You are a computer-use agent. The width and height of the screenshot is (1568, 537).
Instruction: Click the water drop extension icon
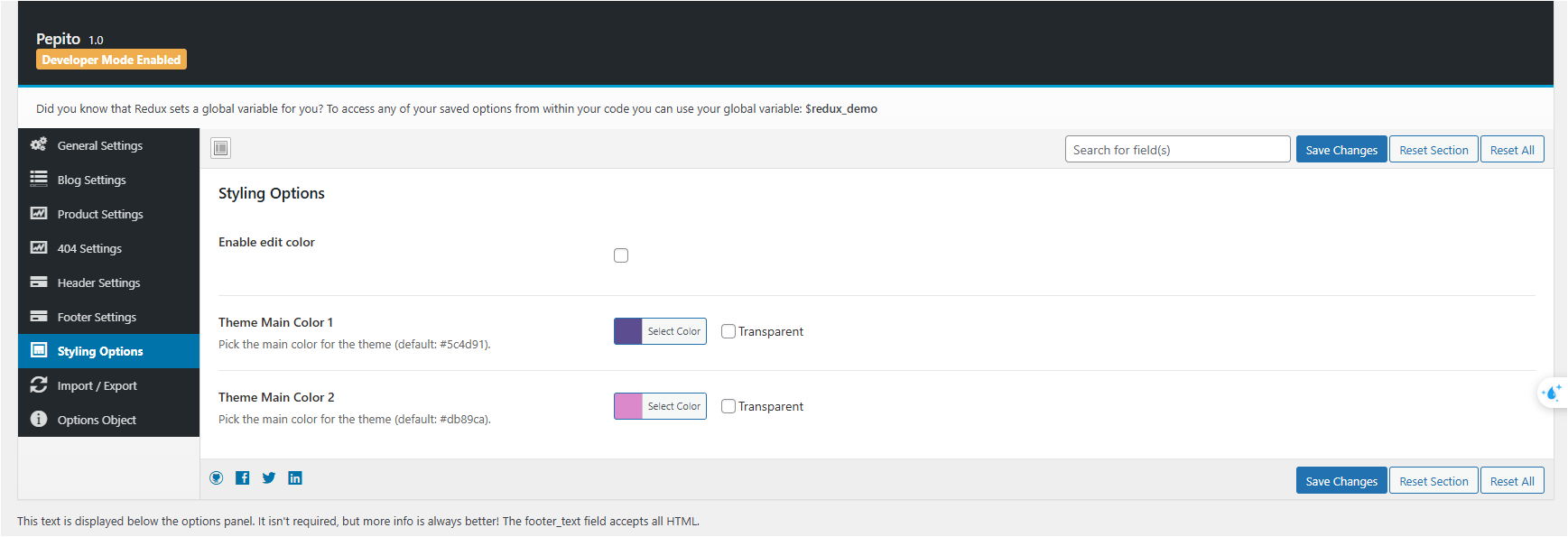1553,393
